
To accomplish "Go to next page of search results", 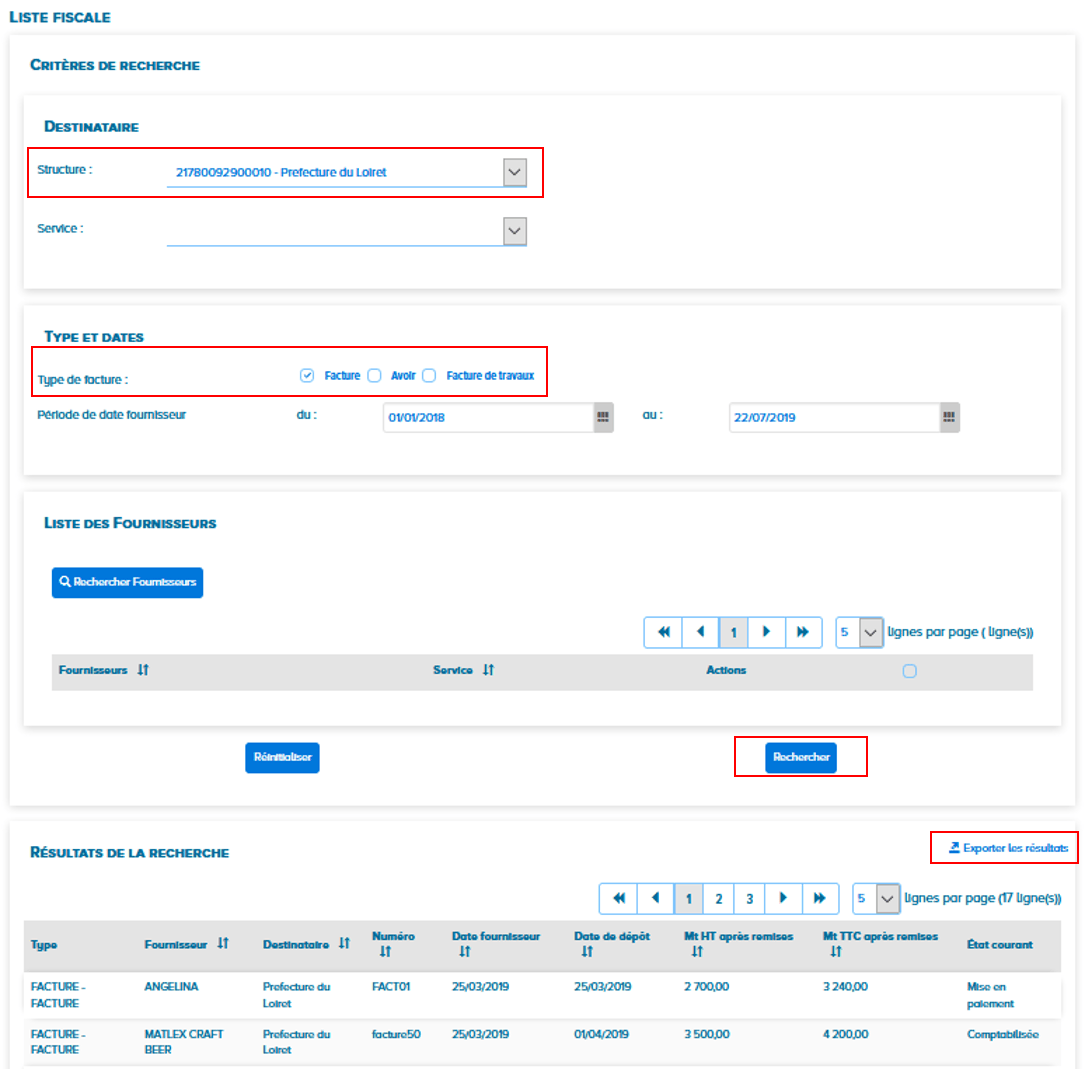I will pos(781,899).
